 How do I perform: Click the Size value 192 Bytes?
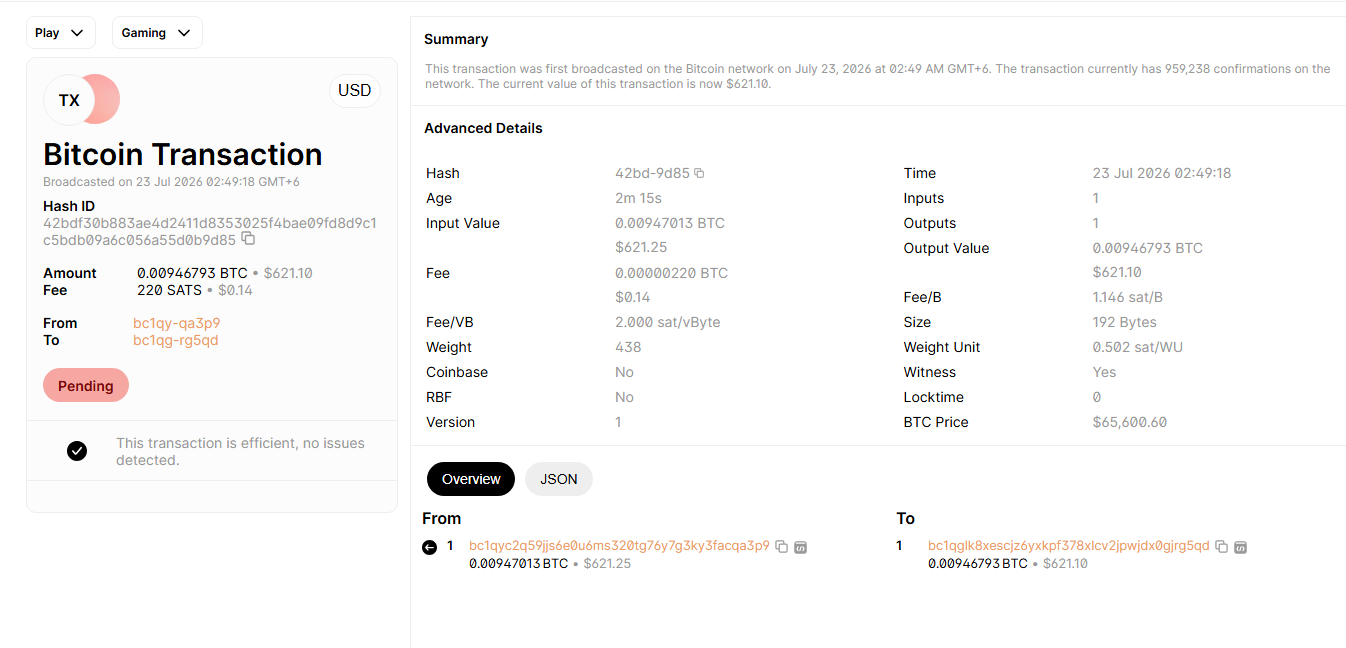[x=1125, y=322]
